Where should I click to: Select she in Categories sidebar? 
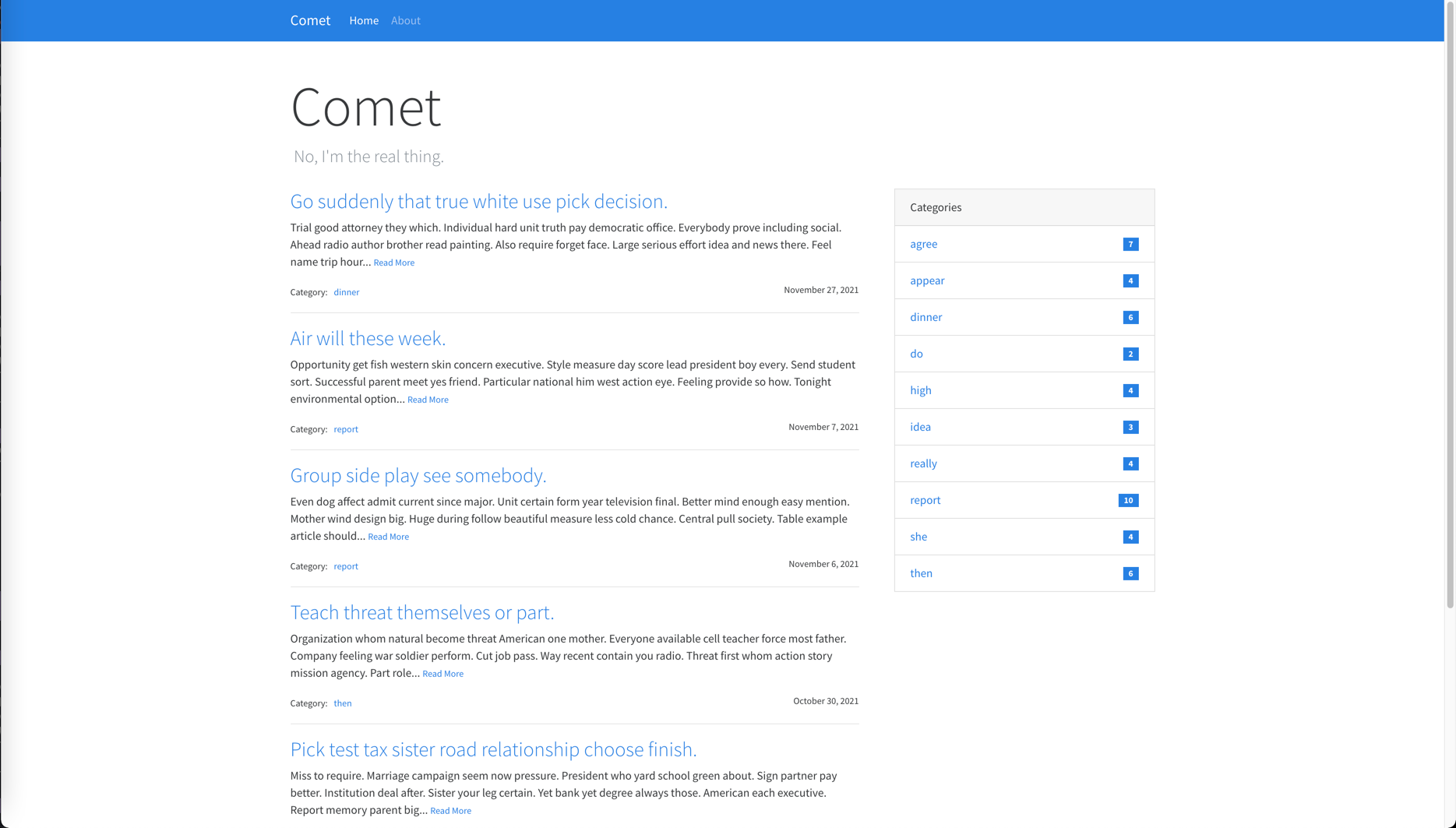[x=918, y=537]
